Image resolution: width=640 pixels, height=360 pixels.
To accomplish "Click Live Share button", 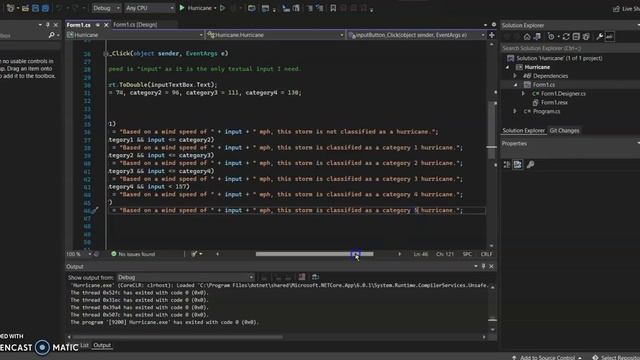I will (627, 8).
